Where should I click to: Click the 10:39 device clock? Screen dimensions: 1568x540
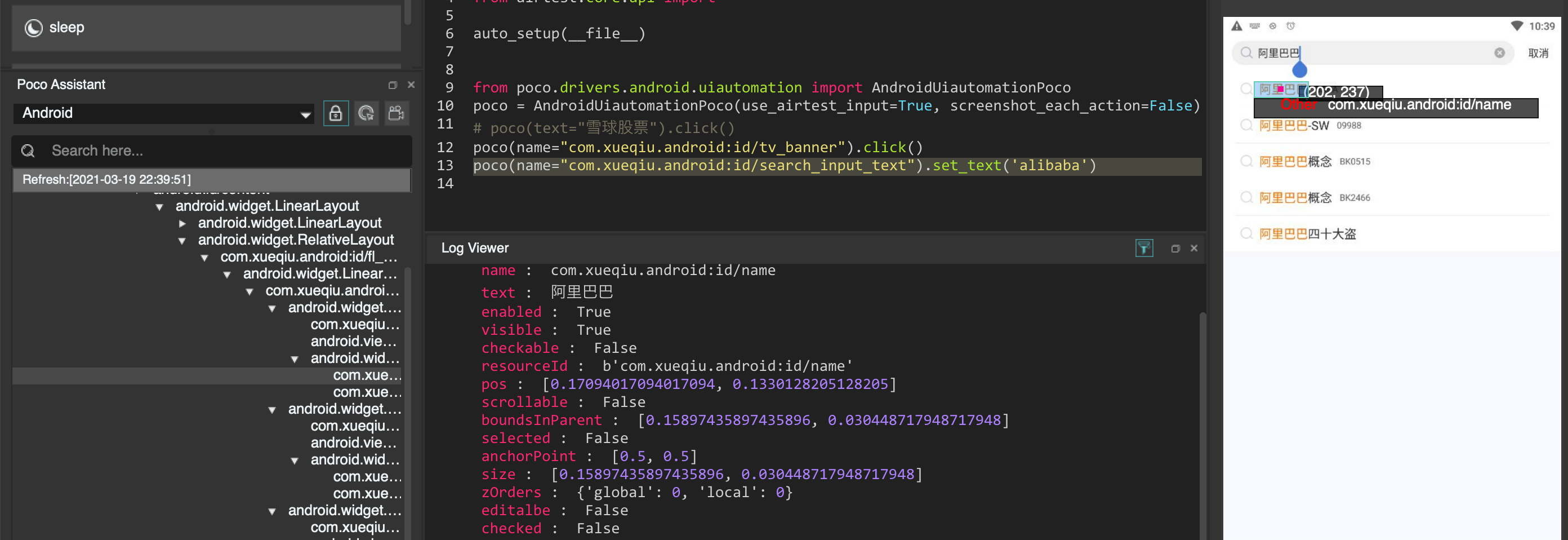tap(1542, 26)
